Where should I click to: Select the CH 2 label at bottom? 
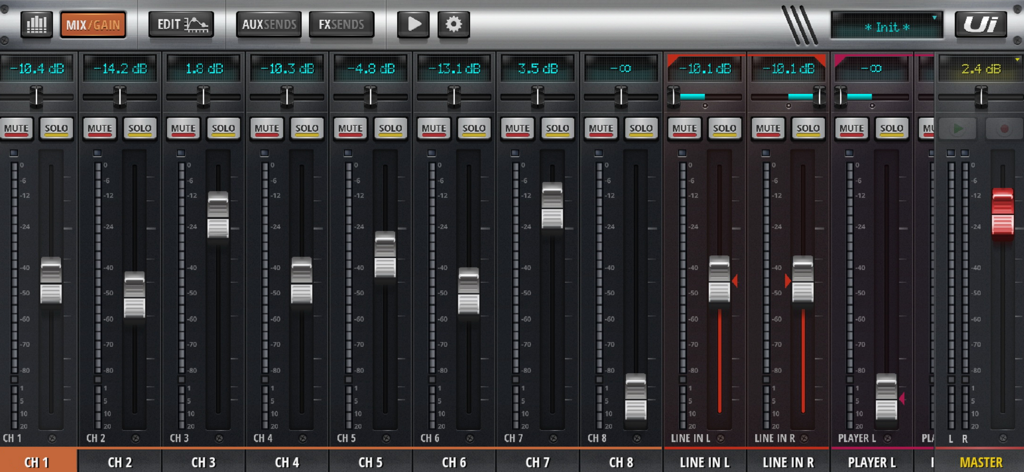coord(120,462)
